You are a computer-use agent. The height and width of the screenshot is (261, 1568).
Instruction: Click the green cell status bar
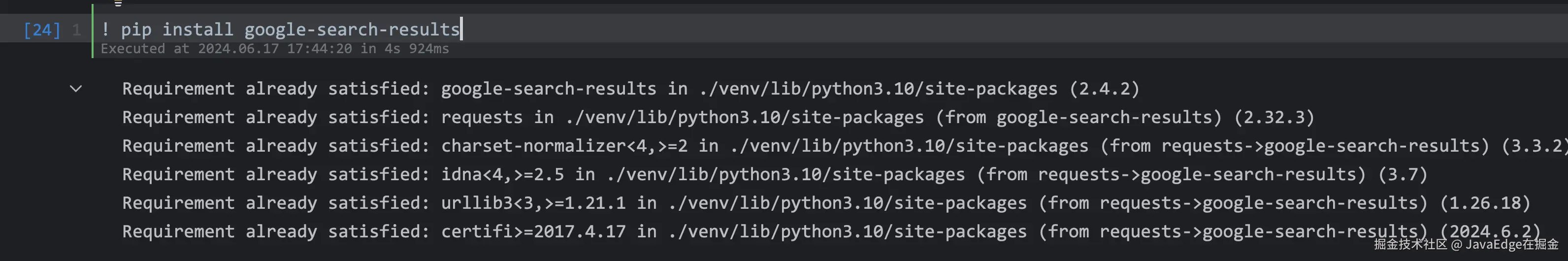coord(93,31)
